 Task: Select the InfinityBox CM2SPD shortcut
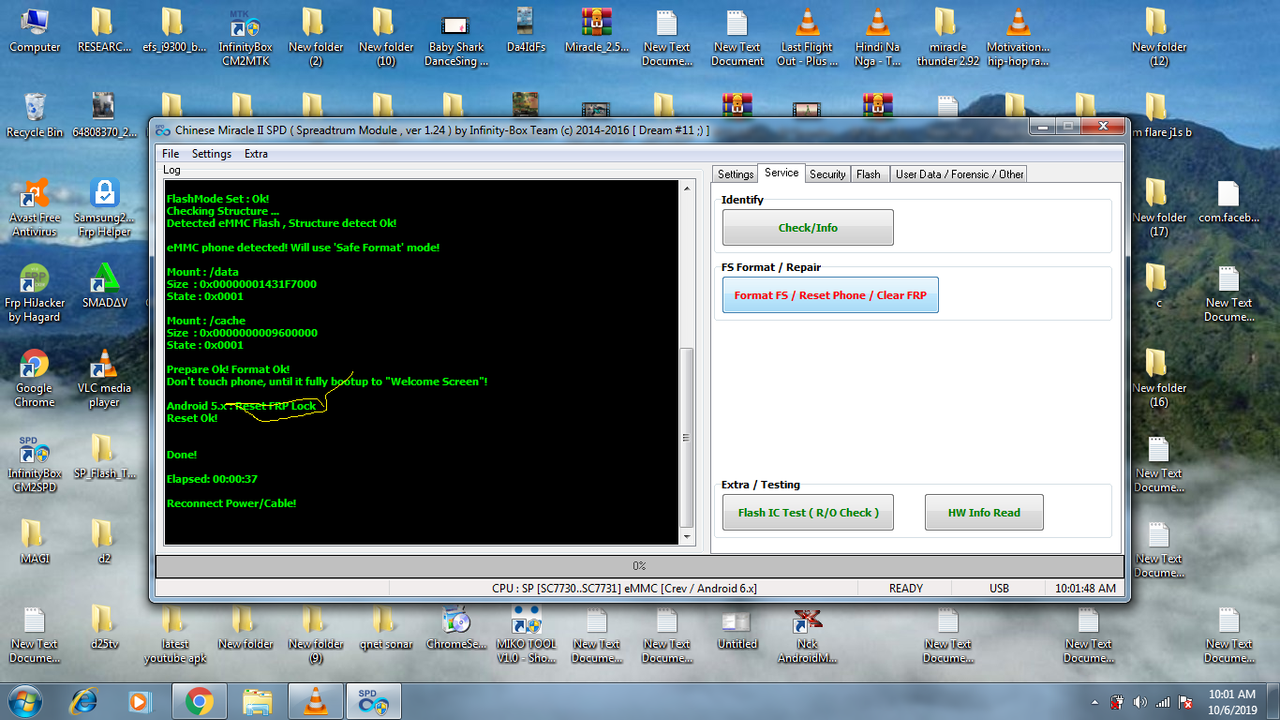[35, 463]
